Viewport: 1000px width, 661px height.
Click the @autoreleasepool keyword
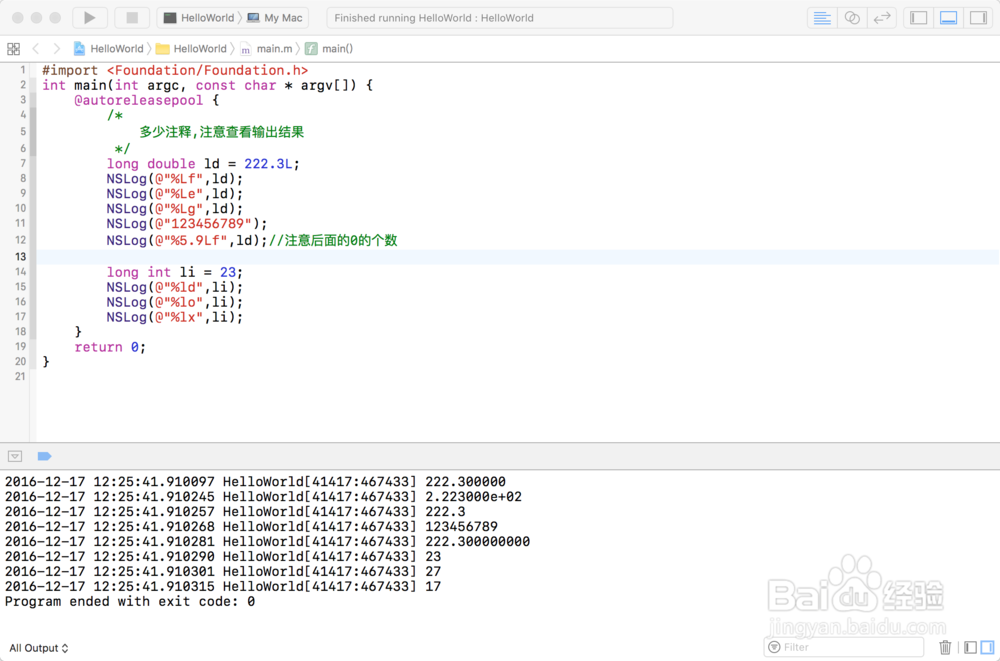(x=138, y=100)
